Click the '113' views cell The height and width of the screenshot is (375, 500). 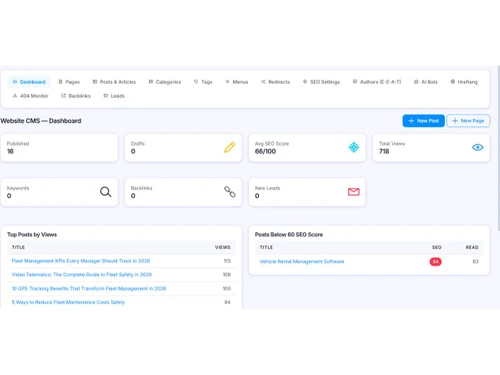[227, 261]
